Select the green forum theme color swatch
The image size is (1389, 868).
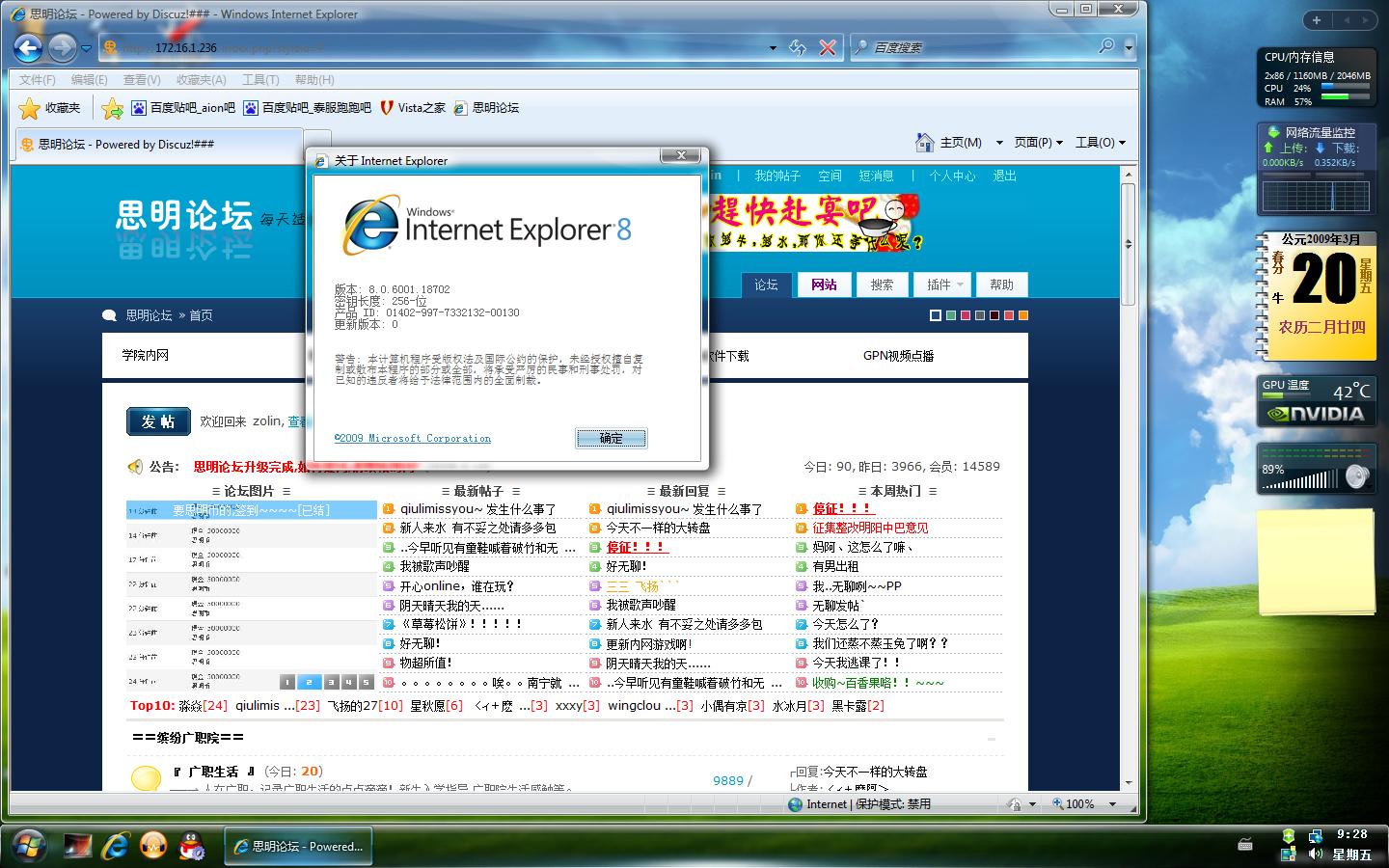(950, 315)
